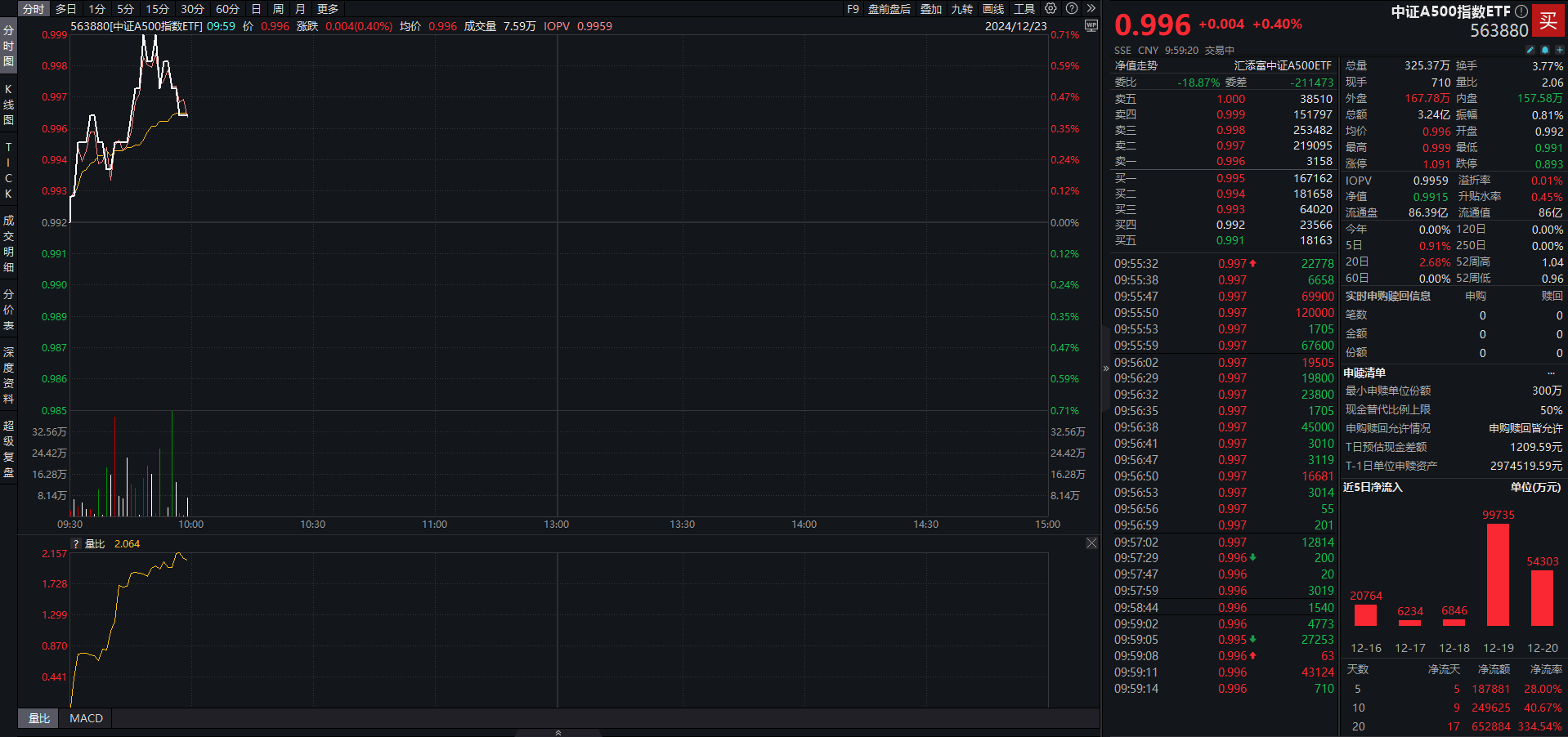This screenshot has width=1568, height=737.
Task: Open the chart settings gear icon
Action: point(1051,9)
